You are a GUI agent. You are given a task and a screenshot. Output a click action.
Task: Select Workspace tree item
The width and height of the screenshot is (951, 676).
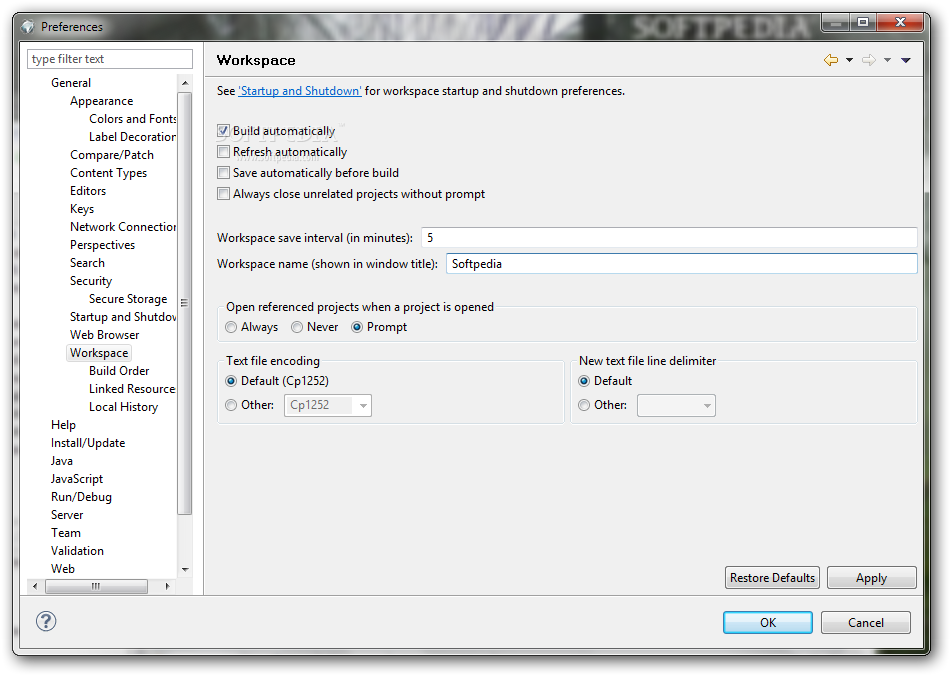[x=99, y=353]
